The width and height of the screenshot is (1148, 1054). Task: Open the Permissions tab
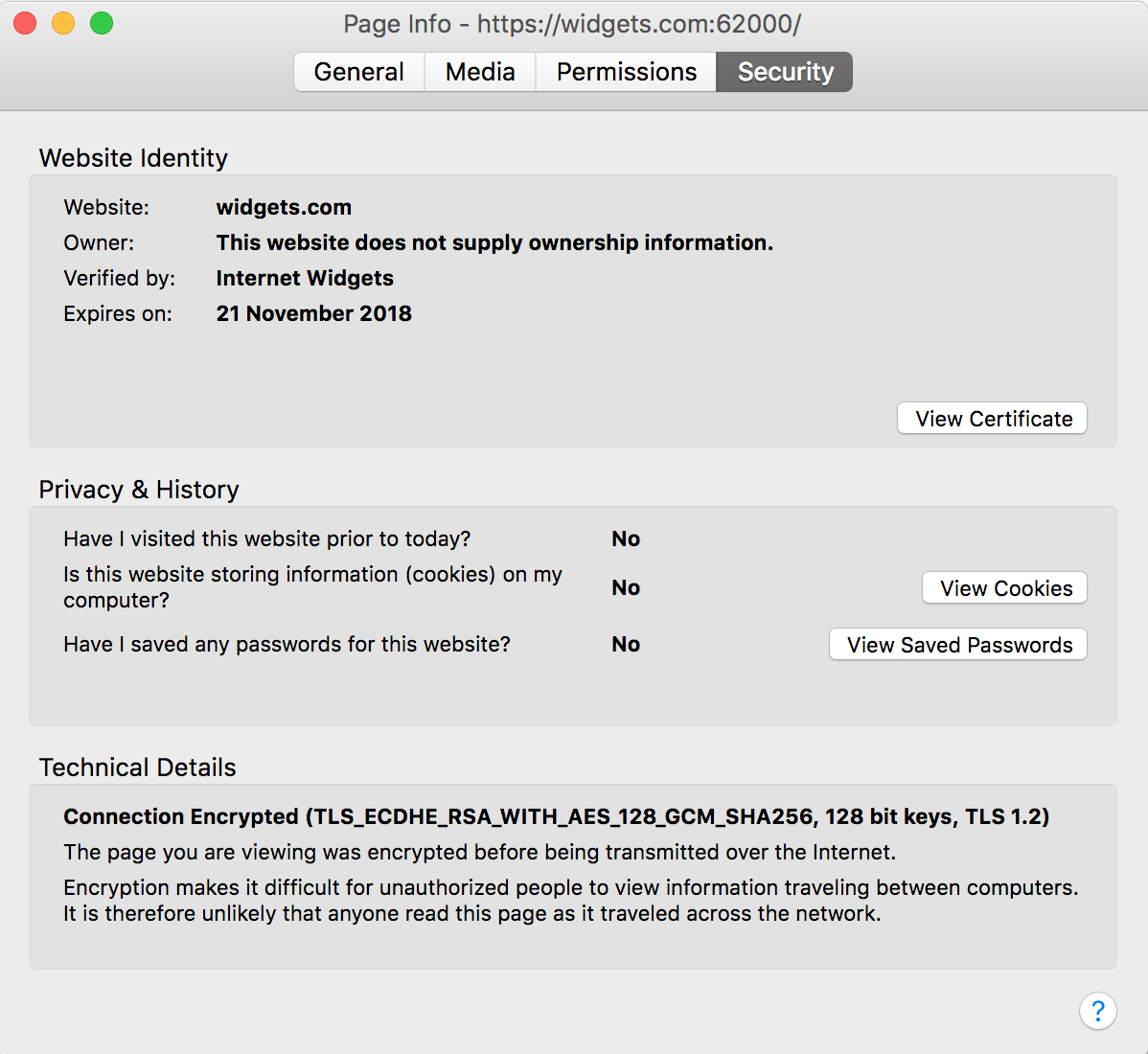(x=626, y=71)
